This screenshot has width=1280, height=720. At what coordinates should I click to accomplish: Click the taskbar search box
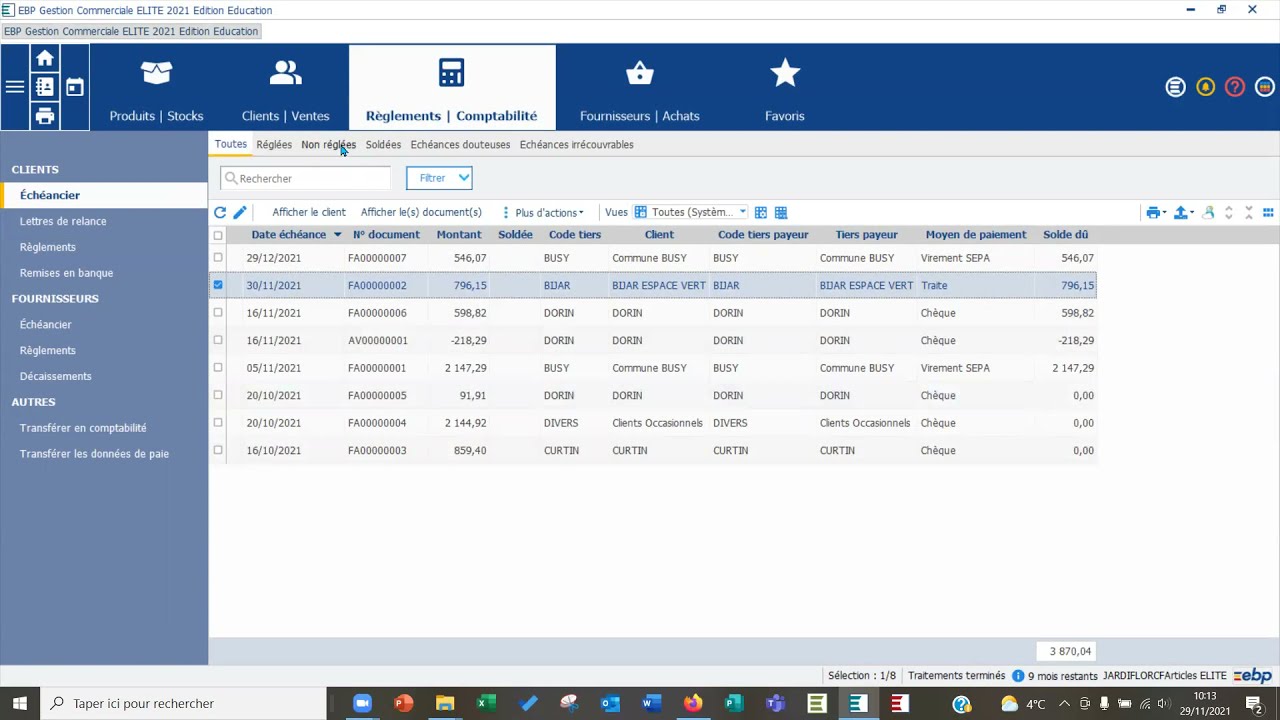183,704
